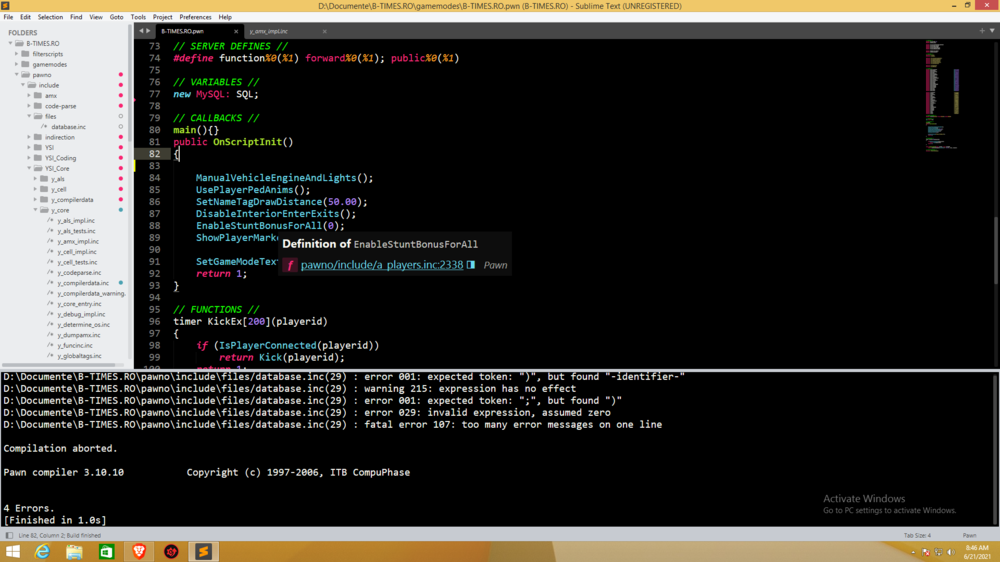Click the filterscripts folder icon
The width and height of the screenshot is (1000, 562).
point(26,54)
